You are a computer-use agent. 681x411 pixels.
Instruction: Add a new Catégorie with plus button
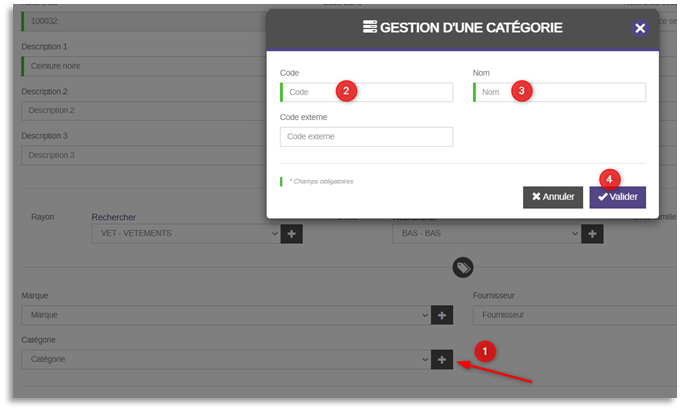coord(442,359)
